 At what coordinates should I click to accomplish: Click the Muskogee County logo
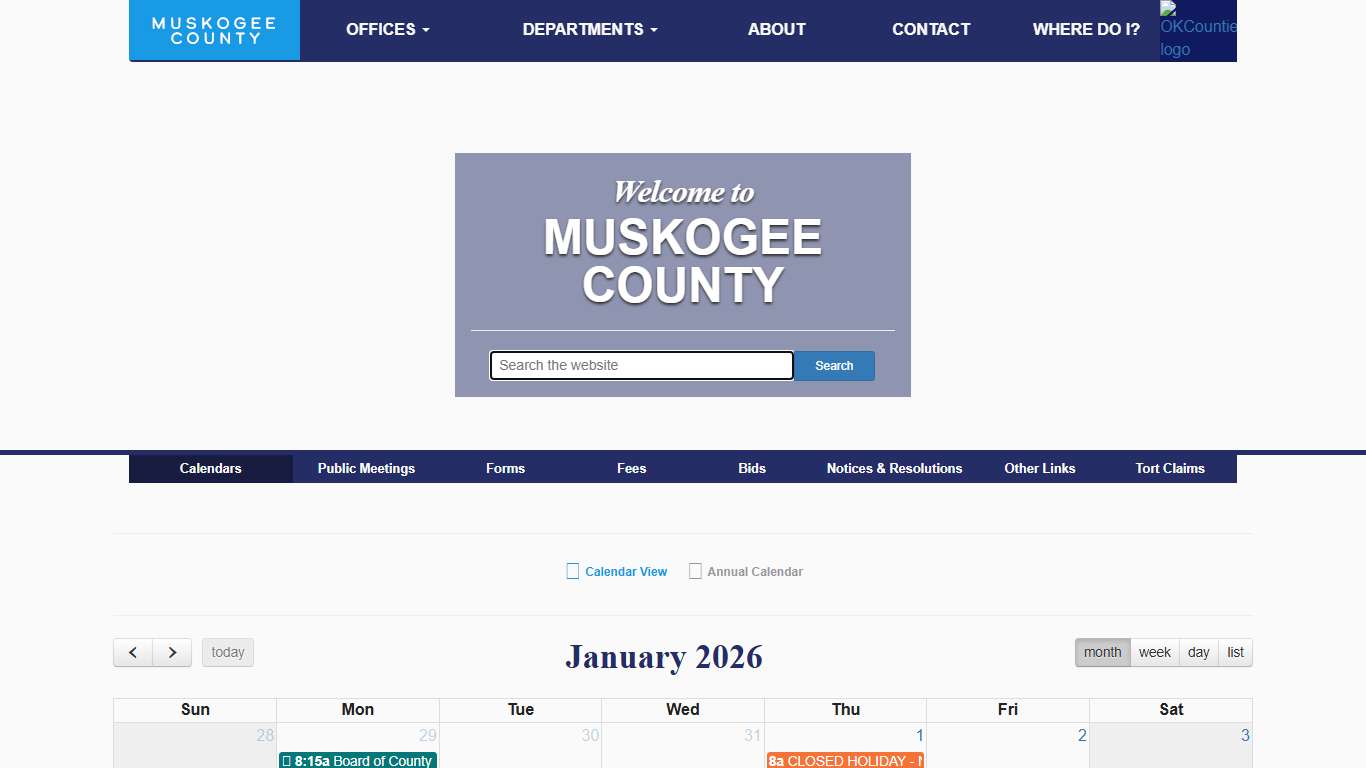point(214,30)
